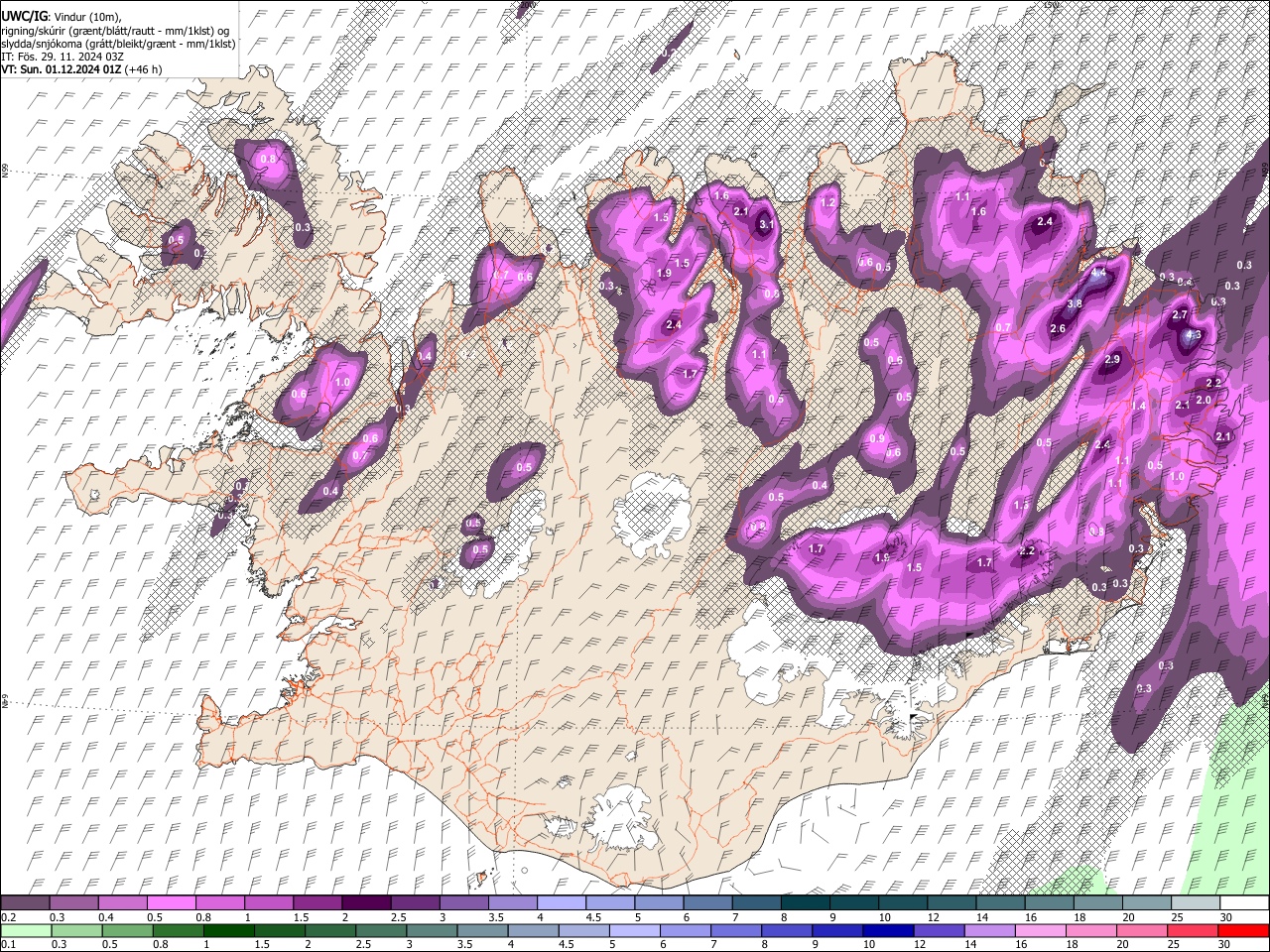Click the 'VT: Sun. 01.12.2024 01Z (+46 h)' line
Image resolution: width=1270 pixels, height=952 pixels.
pos(81,69)
